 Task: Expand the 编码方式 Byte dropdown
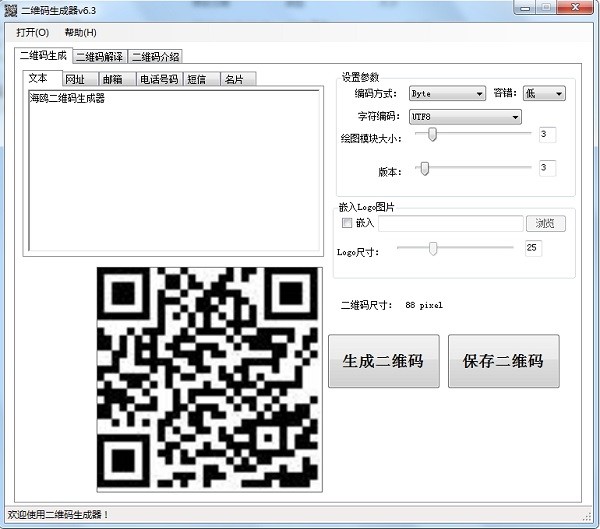tap(446, 94)
